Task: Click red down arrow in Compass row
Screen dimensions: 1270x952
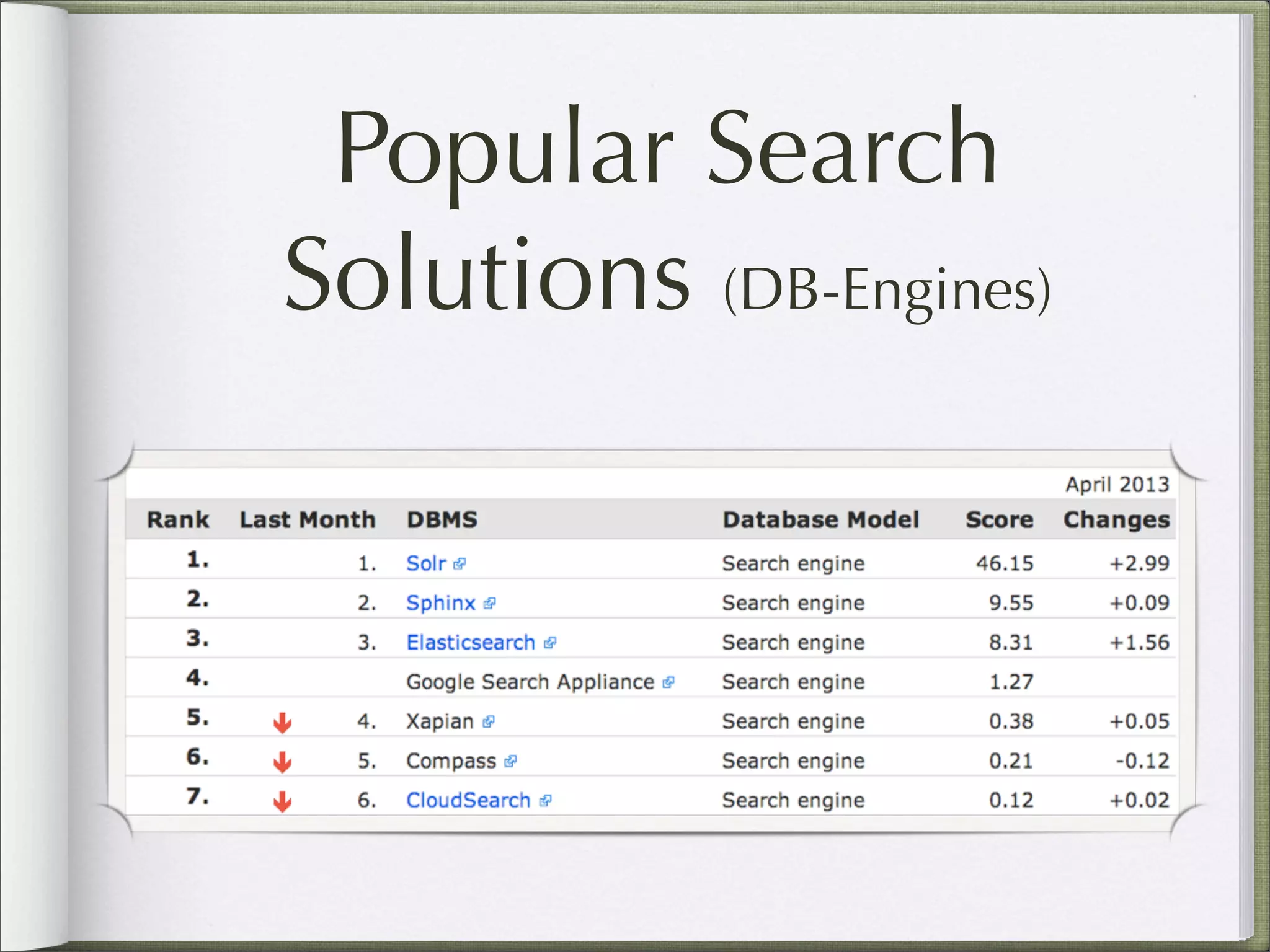Action: point(283,762)
